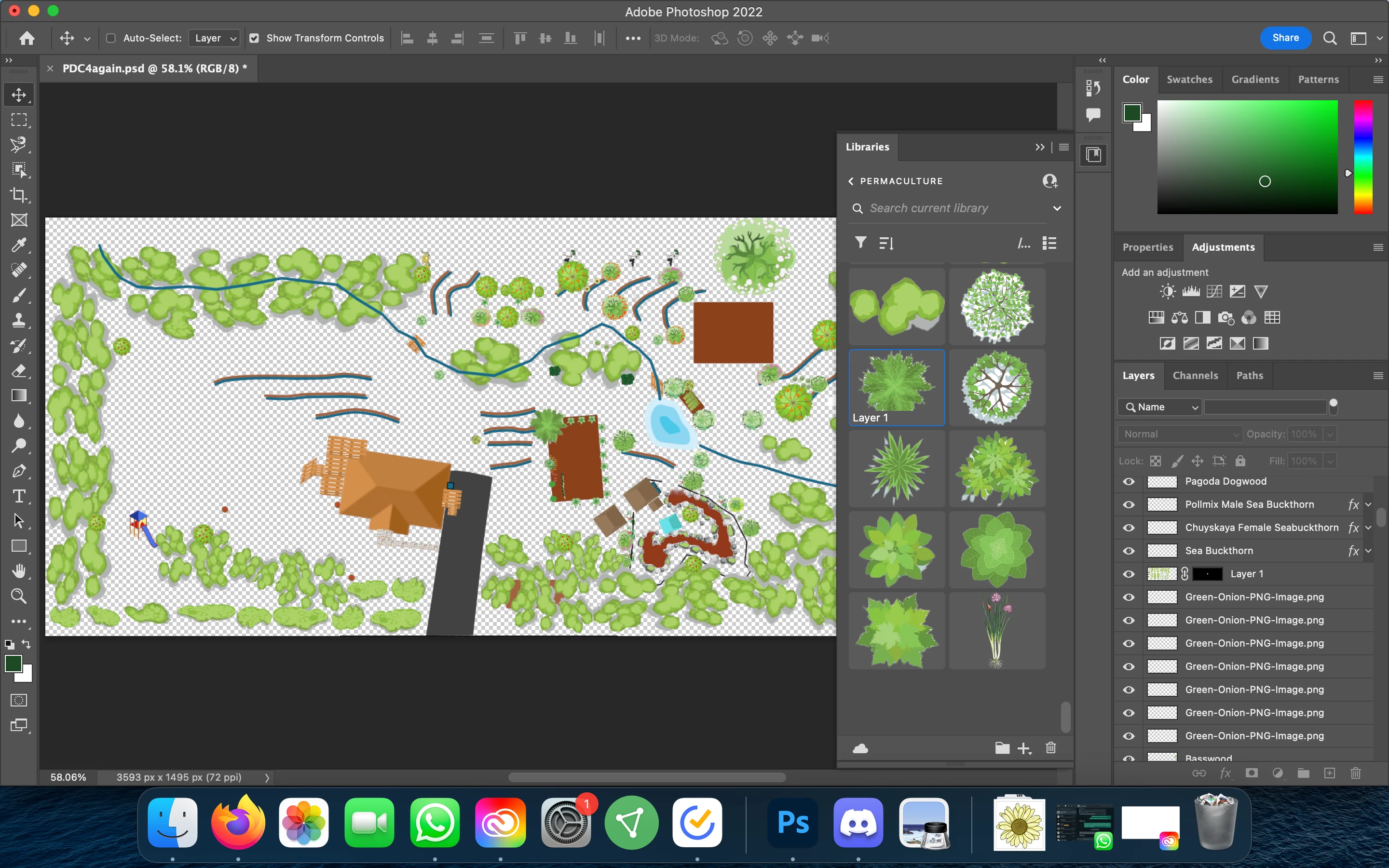
Task: Expand Sea Buckthorn layer effects arrow
Action: pyautogui.click(x=1369, y=551)
